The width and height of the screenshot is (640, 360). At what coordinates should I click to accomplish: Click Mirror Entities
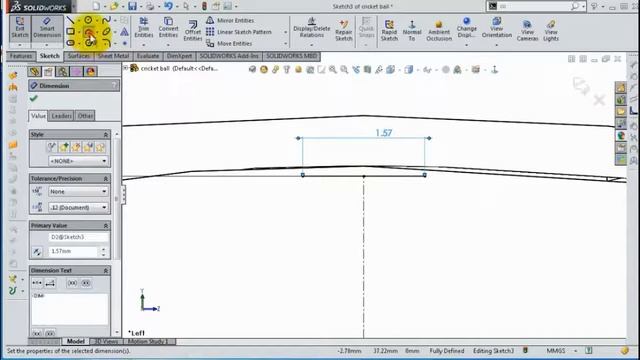(230, 20)
